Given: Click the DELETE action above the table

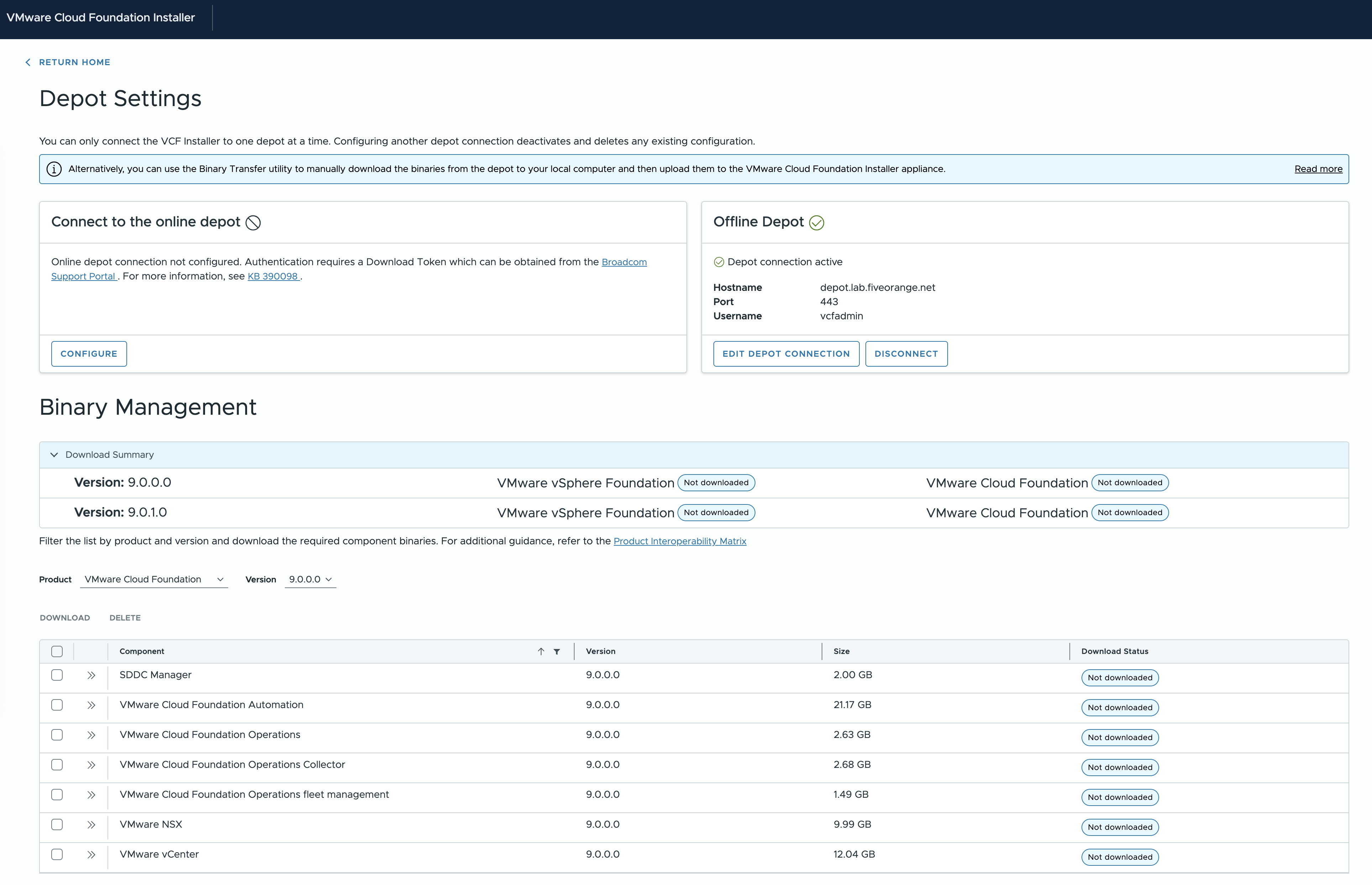Looking at the screenshot, I should point(125,618).
